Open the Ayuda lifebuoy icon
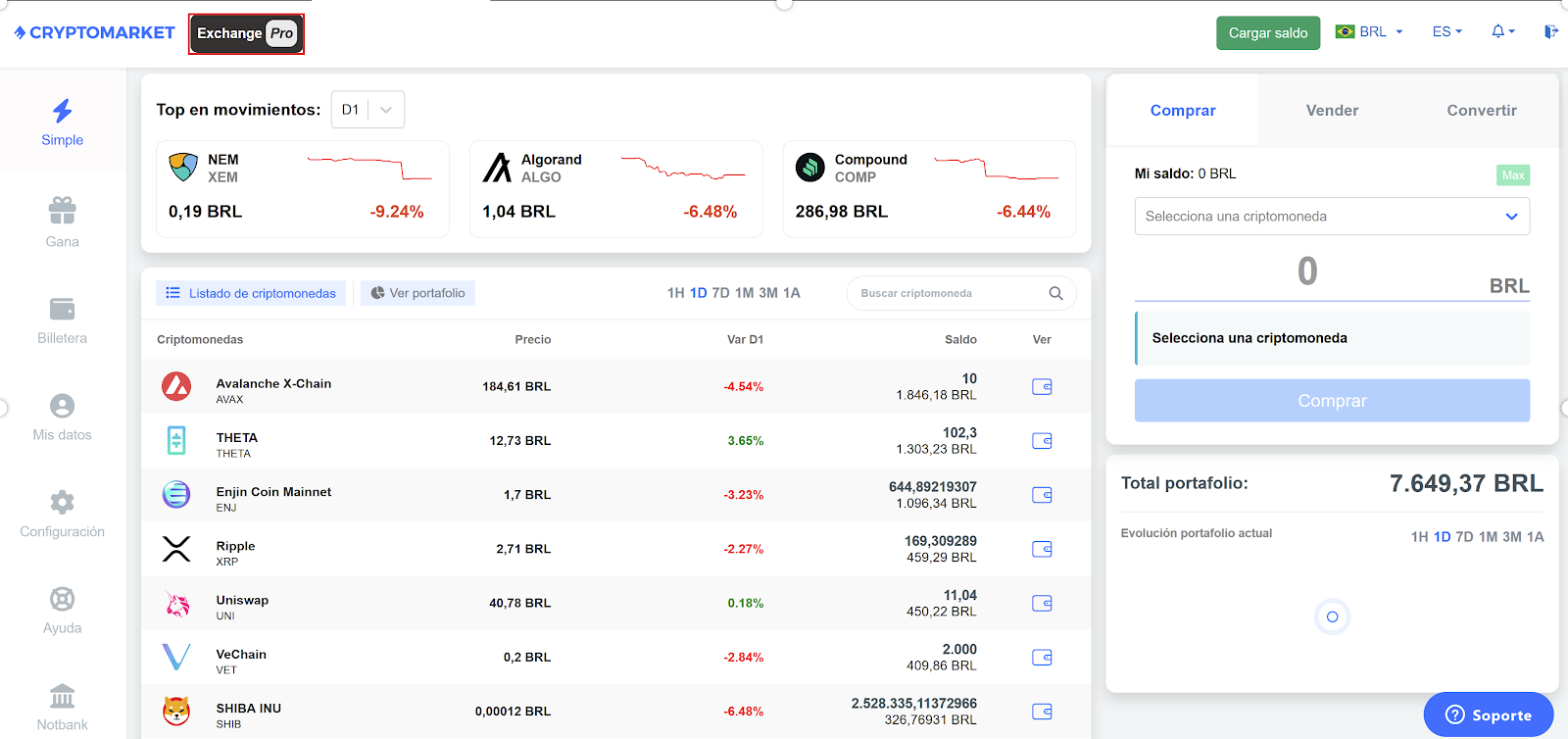Viewport: 1568px width, 739px height. click(63, 599)
